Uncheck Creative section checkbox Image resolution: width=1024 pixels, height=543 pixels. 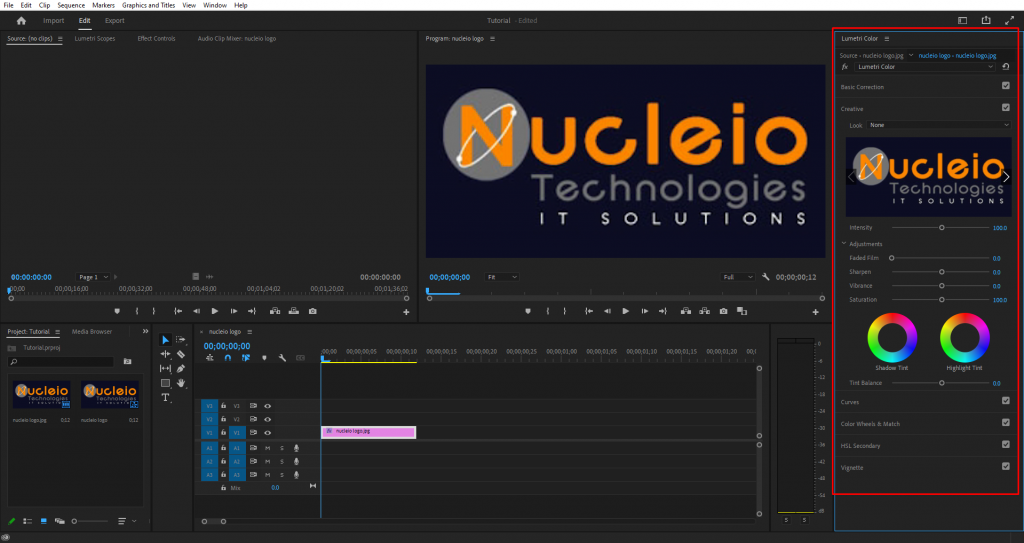coord(1006,107)
